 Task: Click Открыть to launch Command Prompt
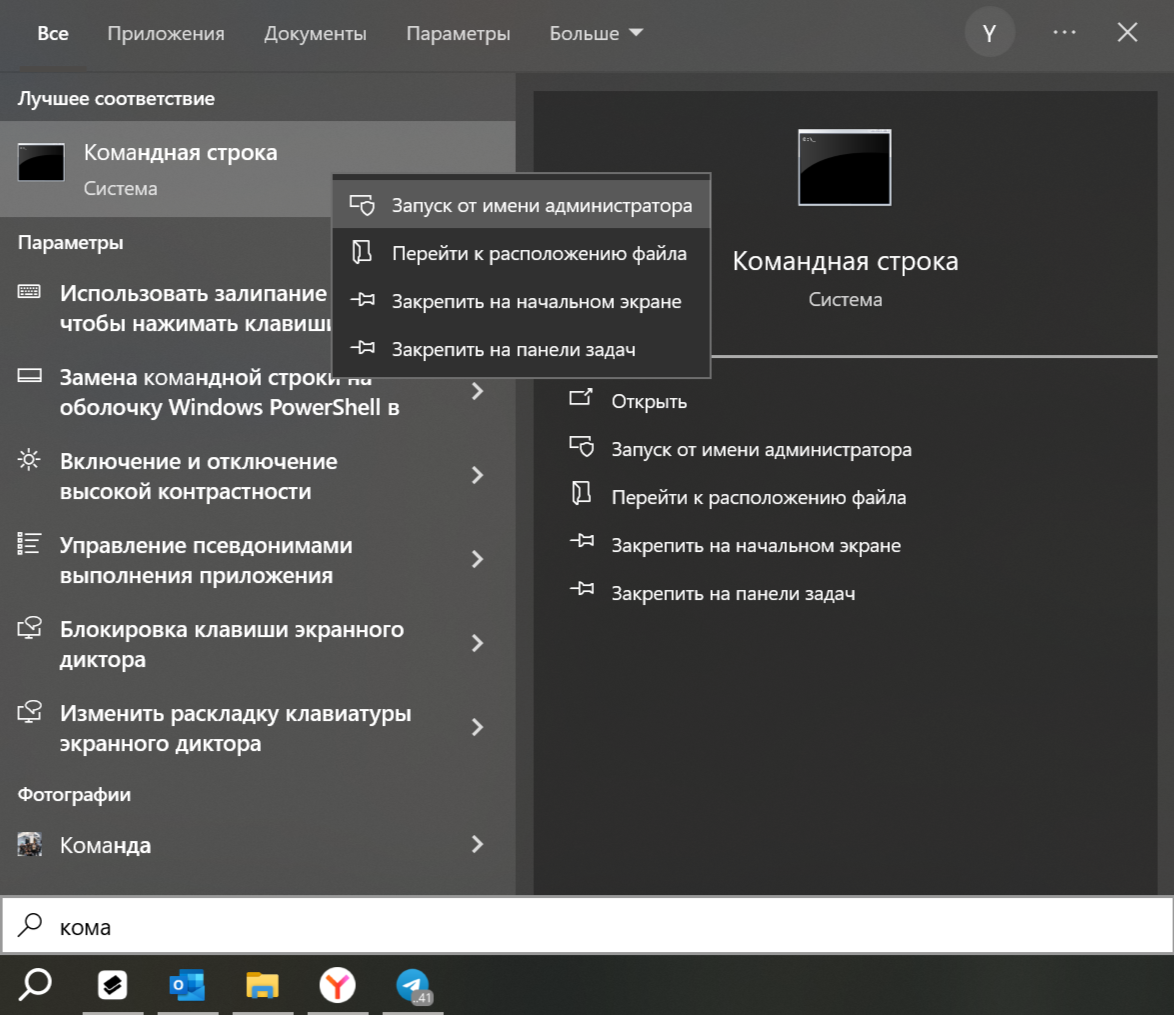point(651,400)
